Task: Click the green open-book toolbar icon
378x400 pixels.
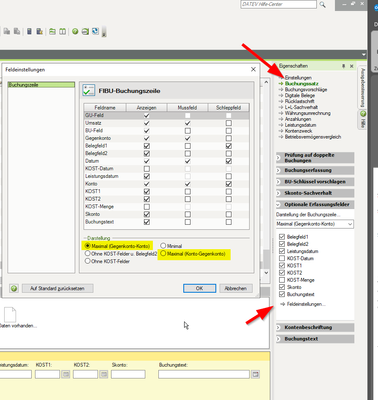Action: [62, 31]
